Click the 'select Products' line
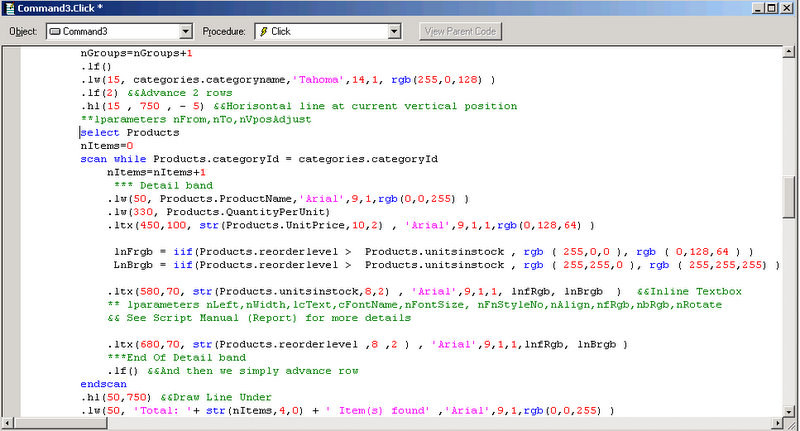 point(130,133)
